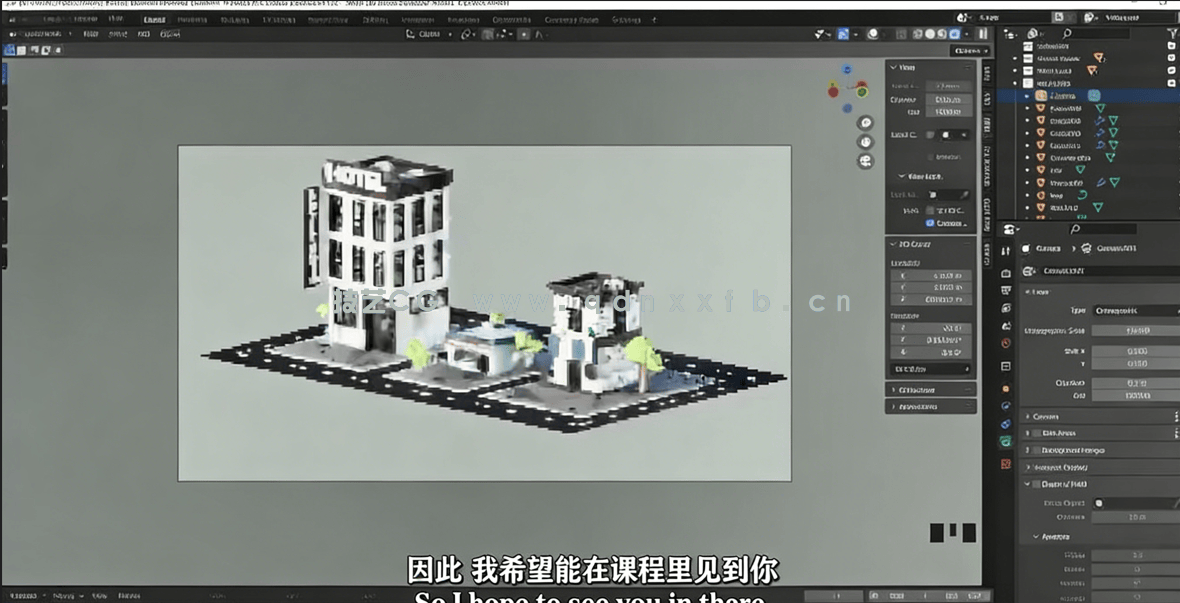This screenshot has width=1180, height=603.
Task: Open the Modifier Properties wrench icon
Action: [1004, 407]
